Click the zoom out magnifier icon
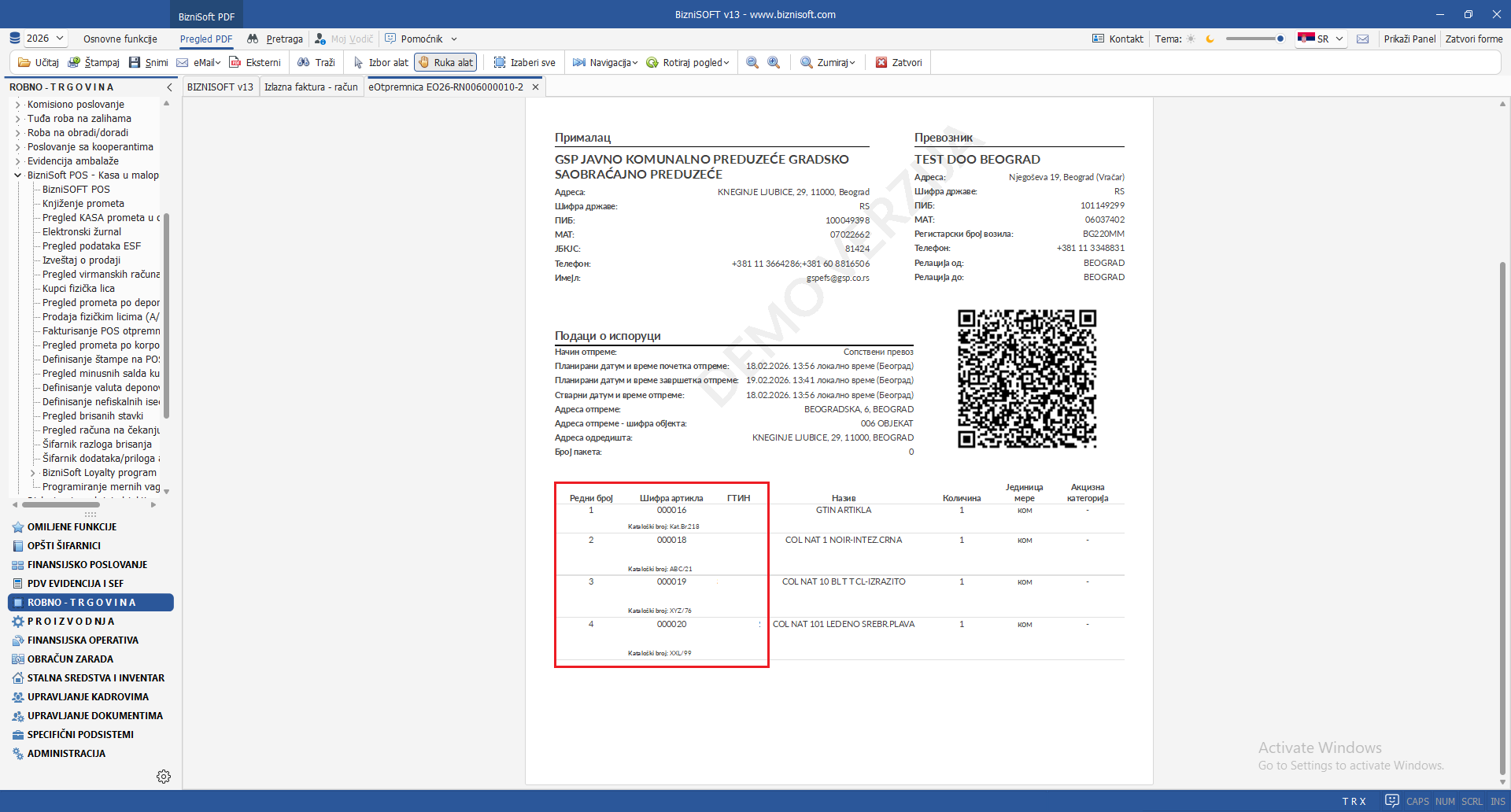Screen dimensions: 1511x812 click(x=752, y=63)
